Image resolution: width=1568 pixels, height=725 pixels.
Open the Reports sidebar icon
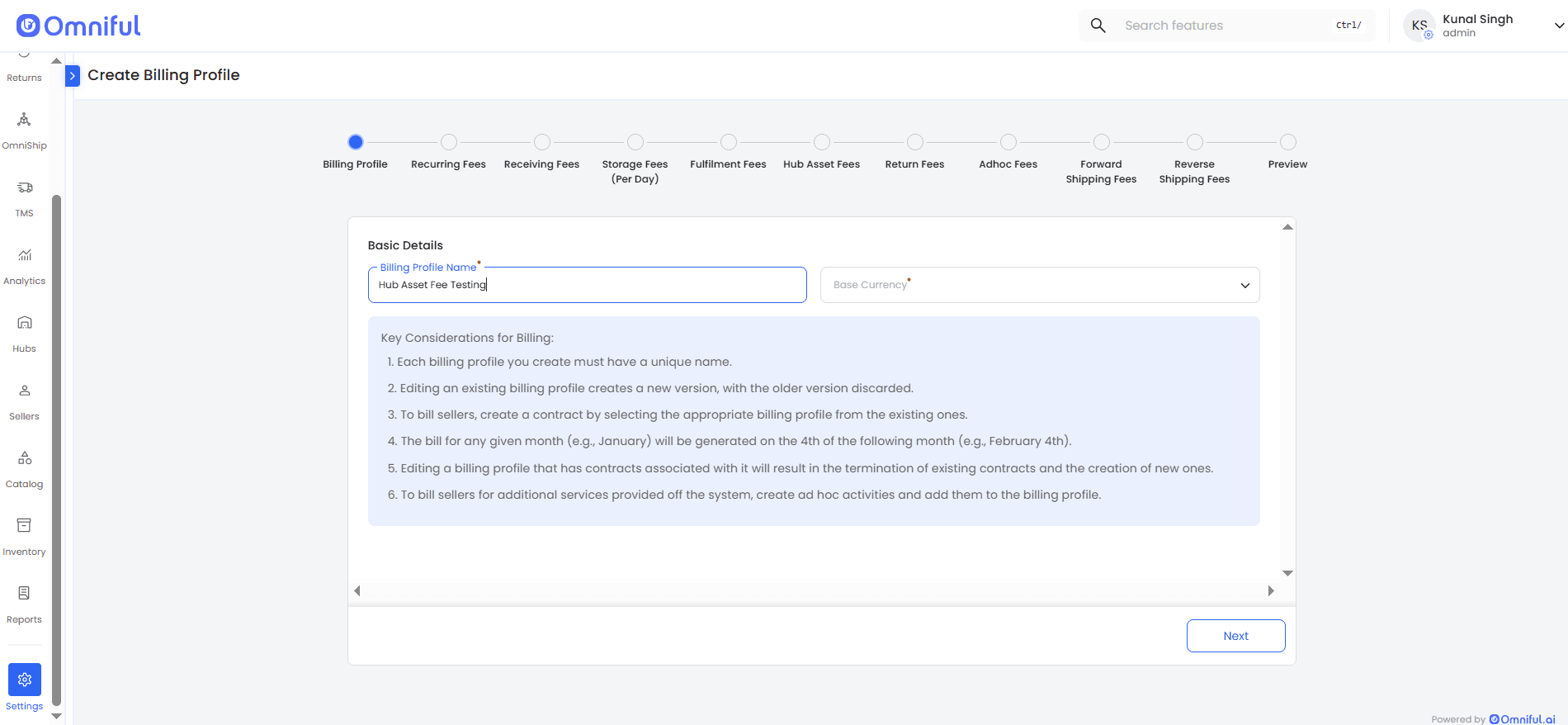click(x=24, y=593)
